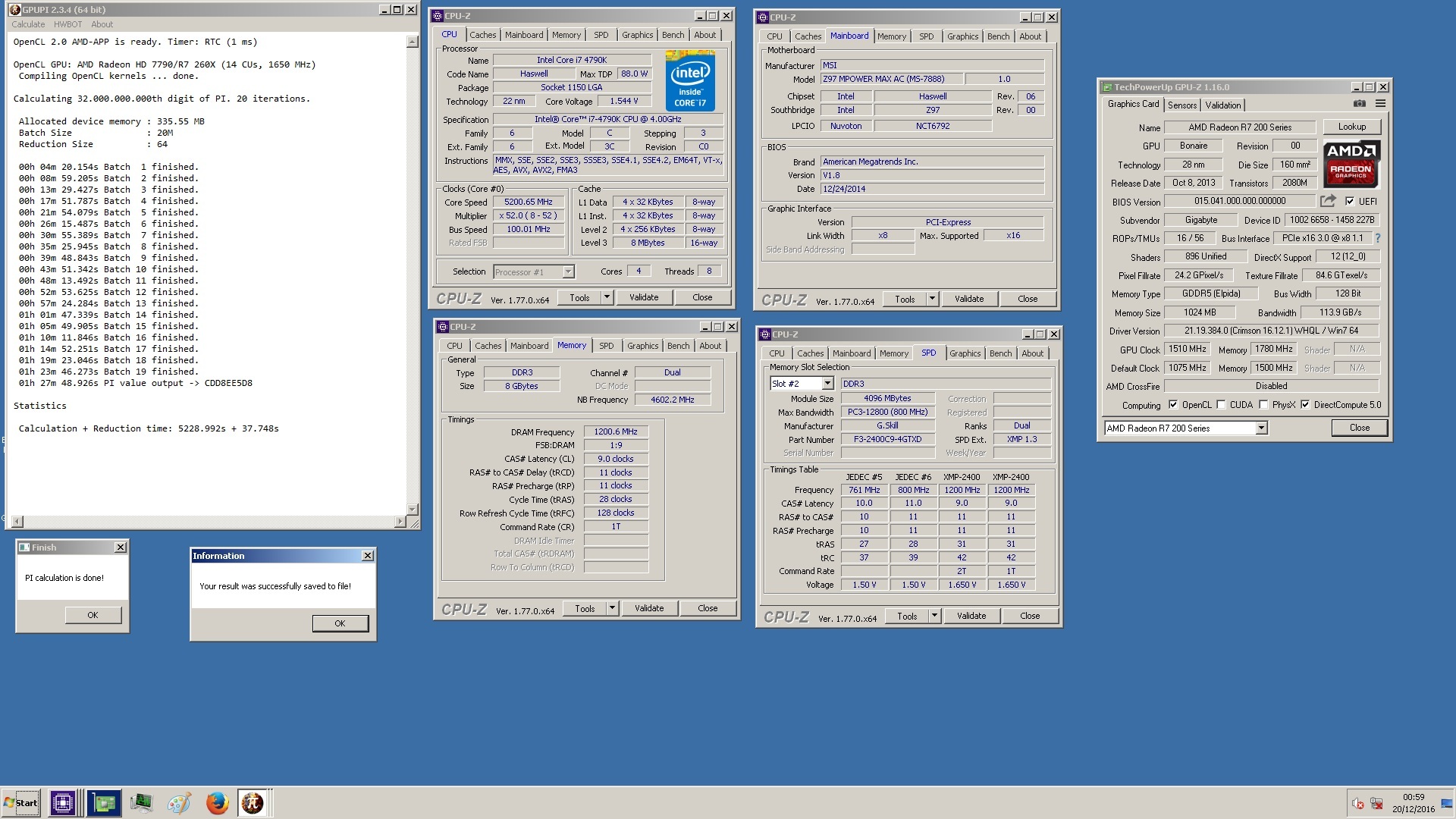Open the Calculate menu in GPUPI
This screenshot has width=1456, height=819.
[x=28, y=24]
